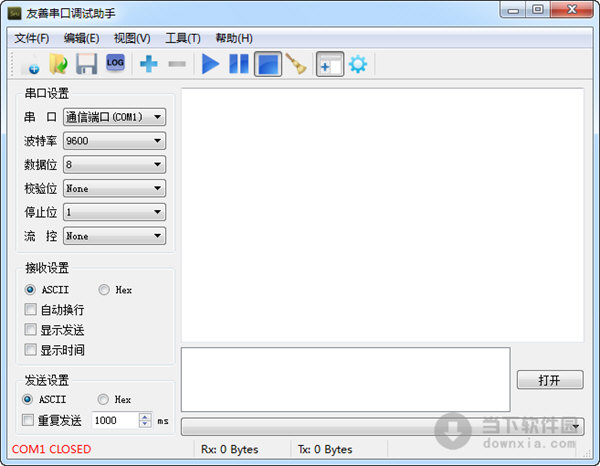The width and height of the screenshot is (600, 466).
Task: Click inside the receive display area
Action: (382, 215)
